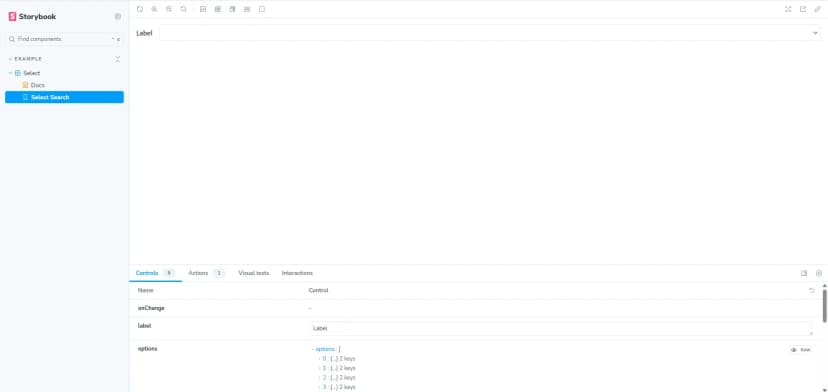The width and height of the screenshot is (828, 392).
Task: Click the scrollbar down arrow in controls panel
Action: (x=824, y=389)
